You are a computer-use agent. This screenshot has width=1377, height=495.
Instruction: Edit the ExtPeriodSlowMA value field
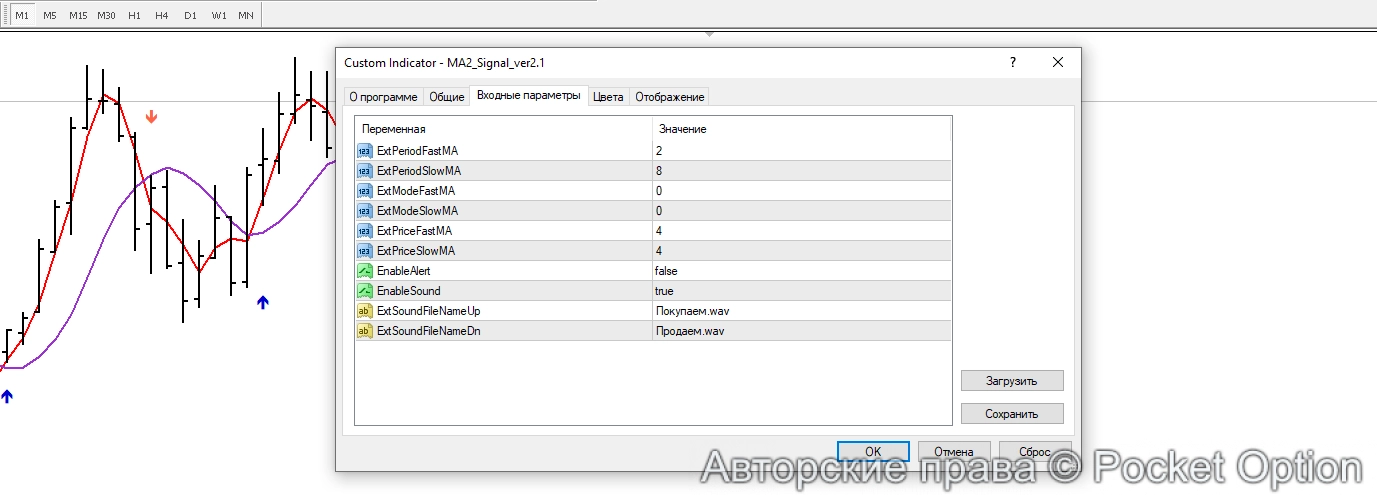800,170
